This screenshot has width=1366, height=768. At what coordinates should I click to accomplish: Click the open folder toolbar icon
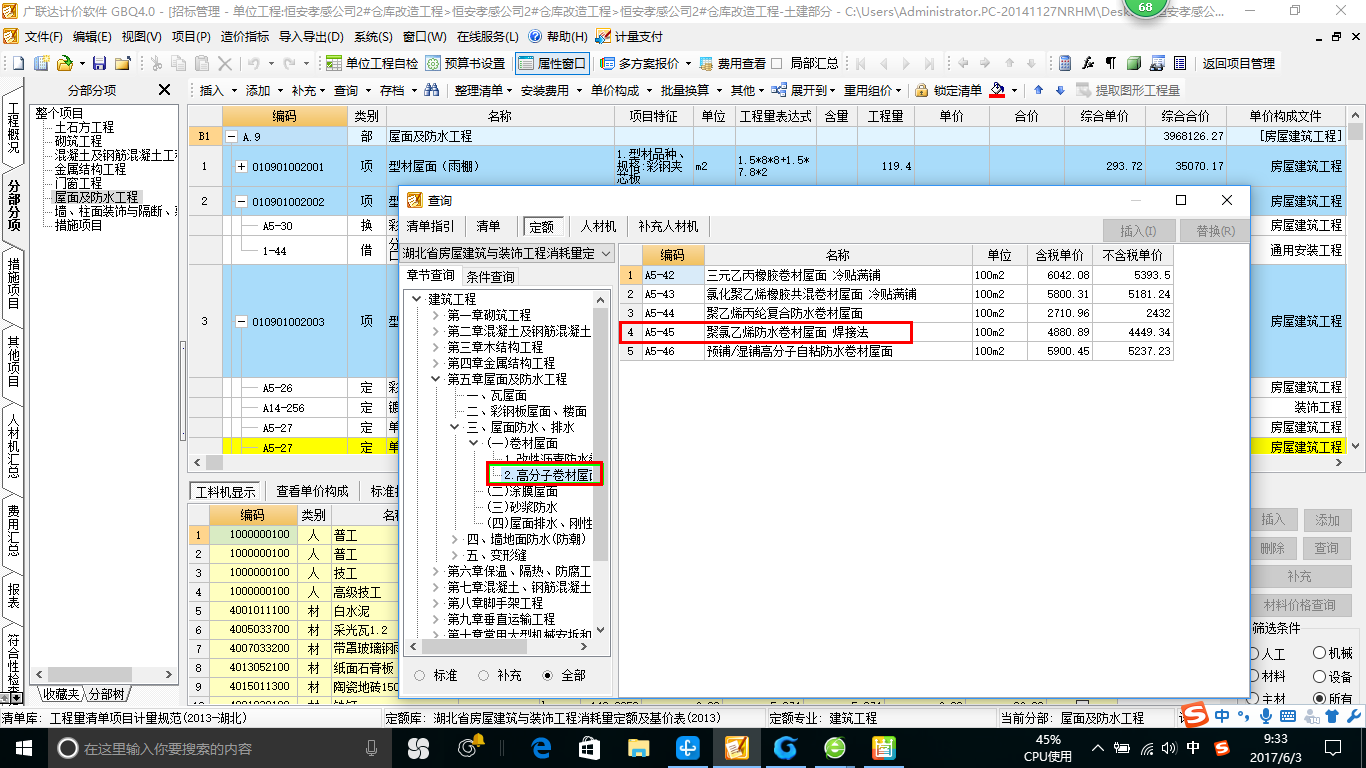[64, 63]
